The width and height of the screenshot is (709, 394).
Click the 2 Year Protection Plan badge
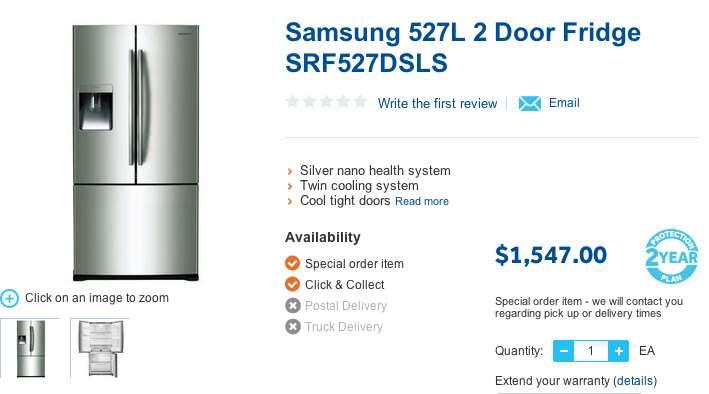tap(671, 256)
